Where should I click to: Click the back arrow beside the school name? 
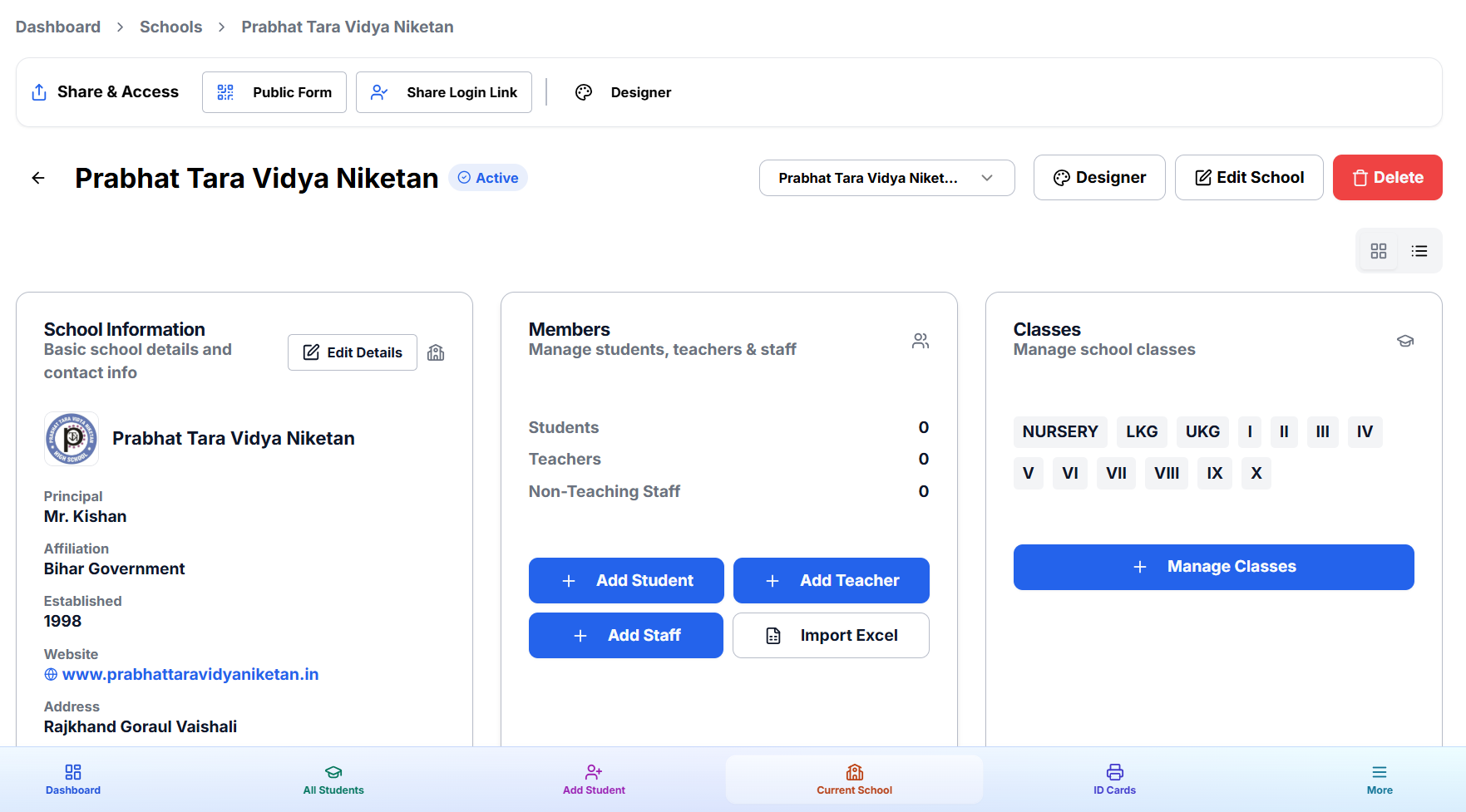[x=38, y=178]
